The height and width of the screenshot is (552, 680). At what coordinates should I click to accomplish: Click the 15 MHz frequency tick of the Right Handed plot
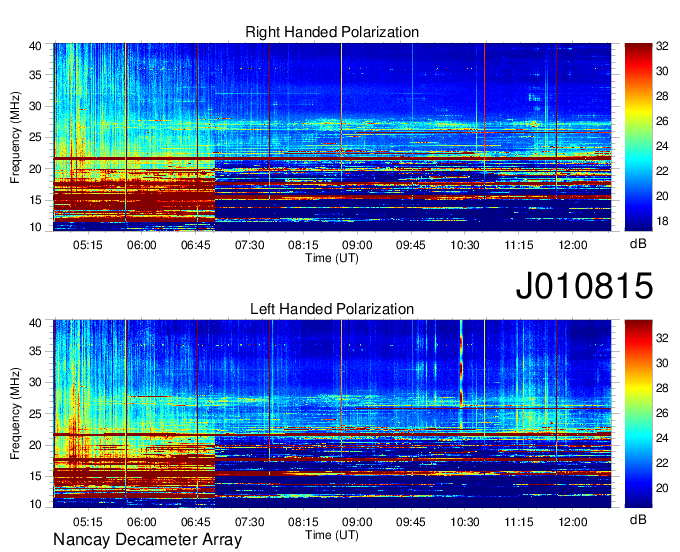(36, 200)
